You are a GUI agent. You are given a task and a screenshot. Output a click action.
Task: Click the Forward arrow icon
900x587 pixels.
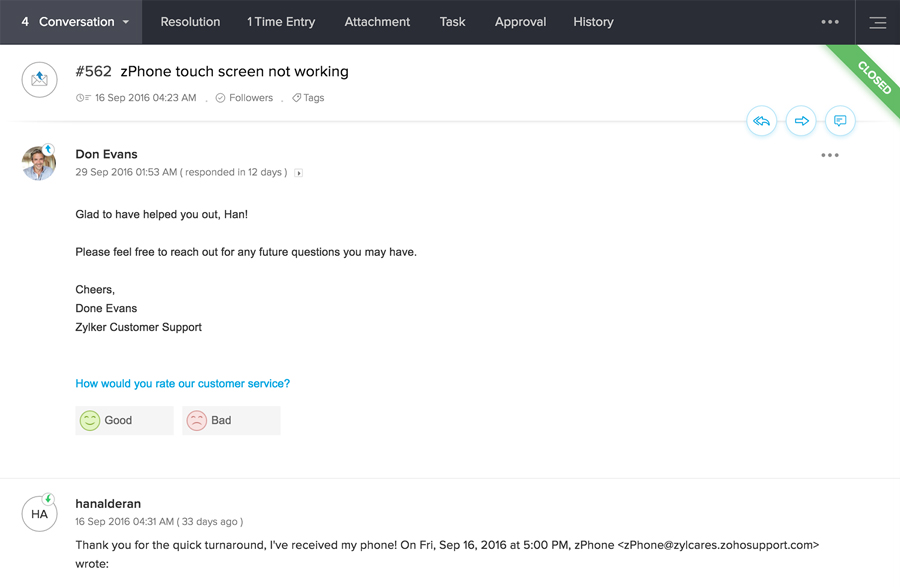[x=801, y=121]
